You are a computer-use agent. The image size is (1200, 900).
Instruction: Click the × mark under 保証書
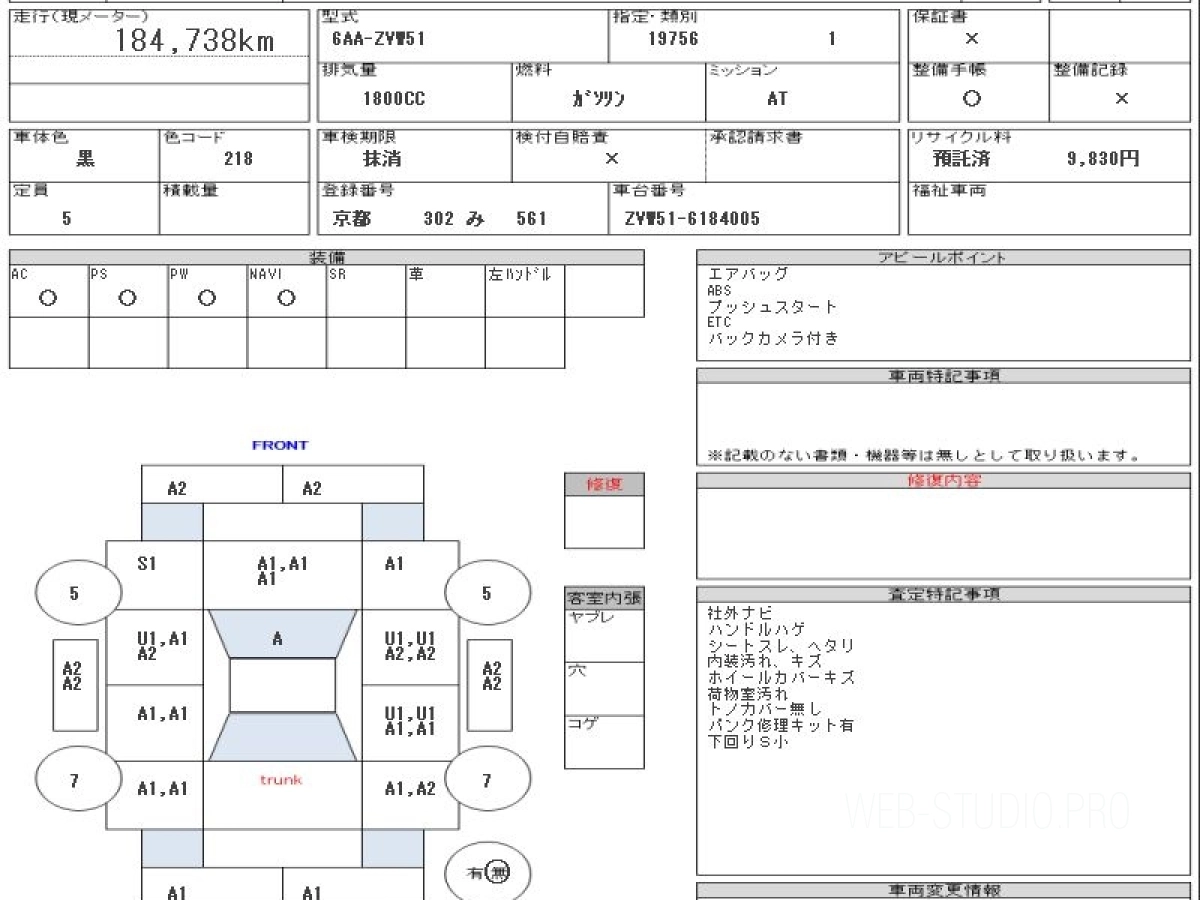[971, 40]
